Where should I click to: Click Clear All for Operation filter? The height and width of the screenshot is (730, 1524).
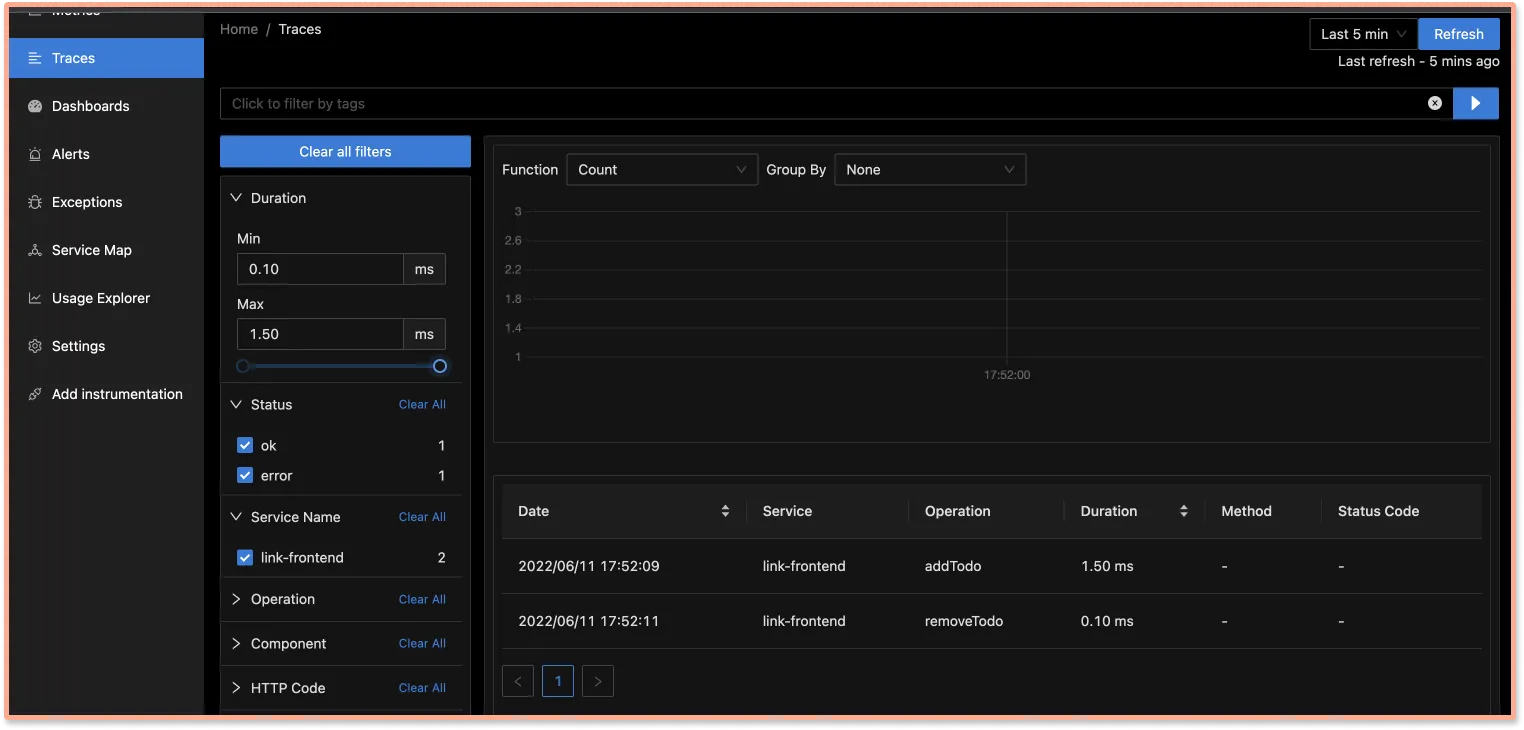[x=422, y=599]
